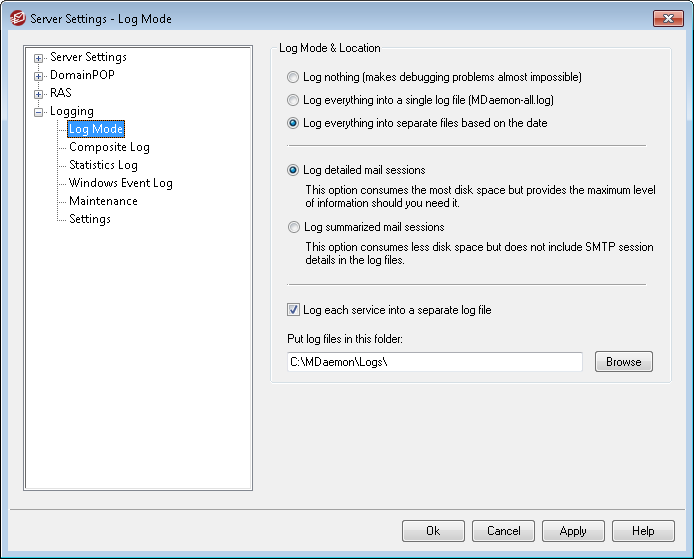Select Settings under Logging
The image size is (694, 559).
[90, 220]
